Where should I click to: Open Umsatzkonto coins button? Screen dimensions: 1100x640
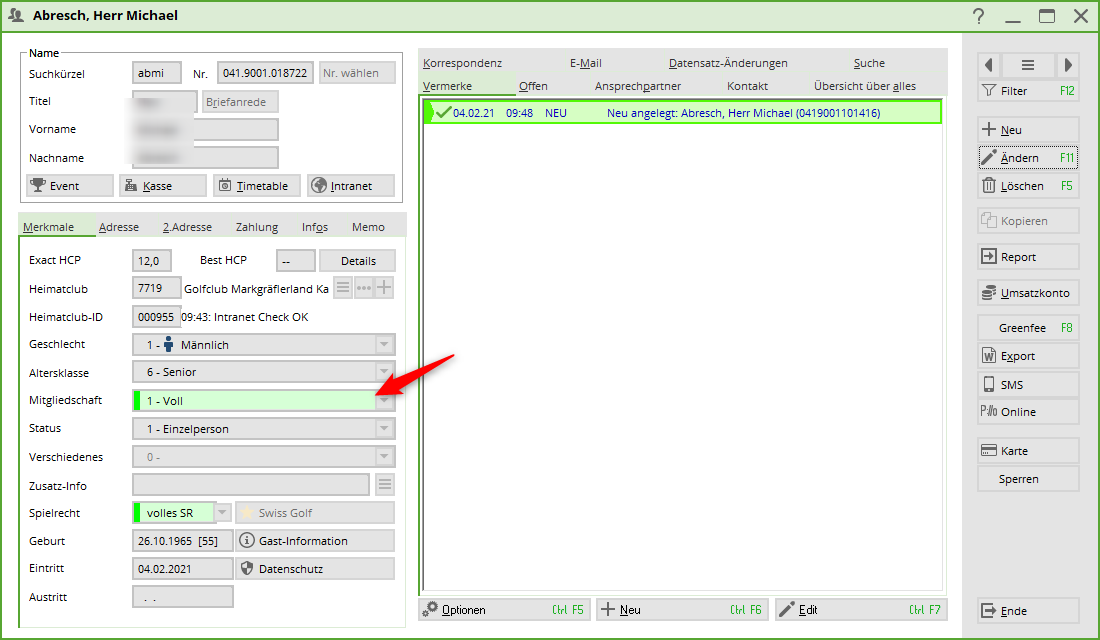pyautogui.click(x=1028, y=293)
